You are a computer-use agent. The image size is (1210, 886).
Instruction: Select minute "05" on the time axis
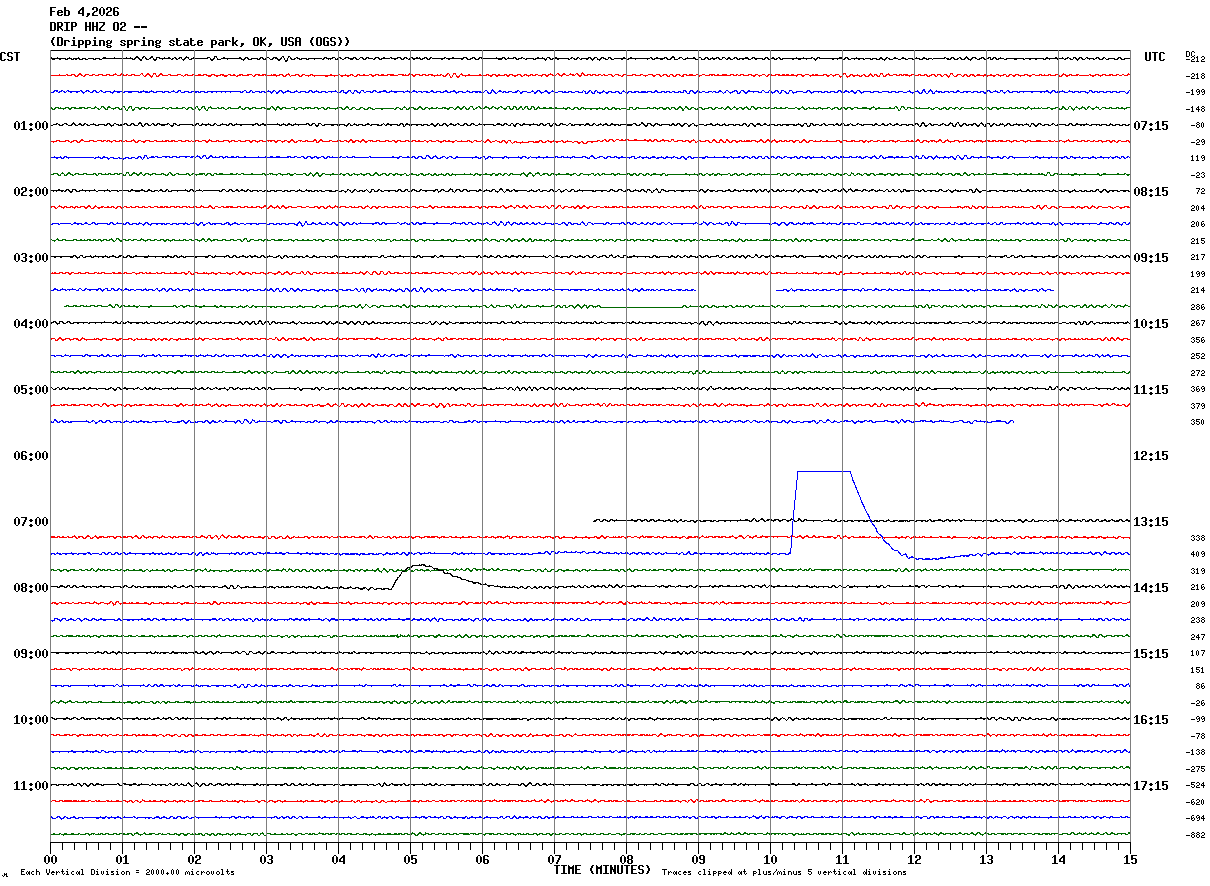[410, 860]
